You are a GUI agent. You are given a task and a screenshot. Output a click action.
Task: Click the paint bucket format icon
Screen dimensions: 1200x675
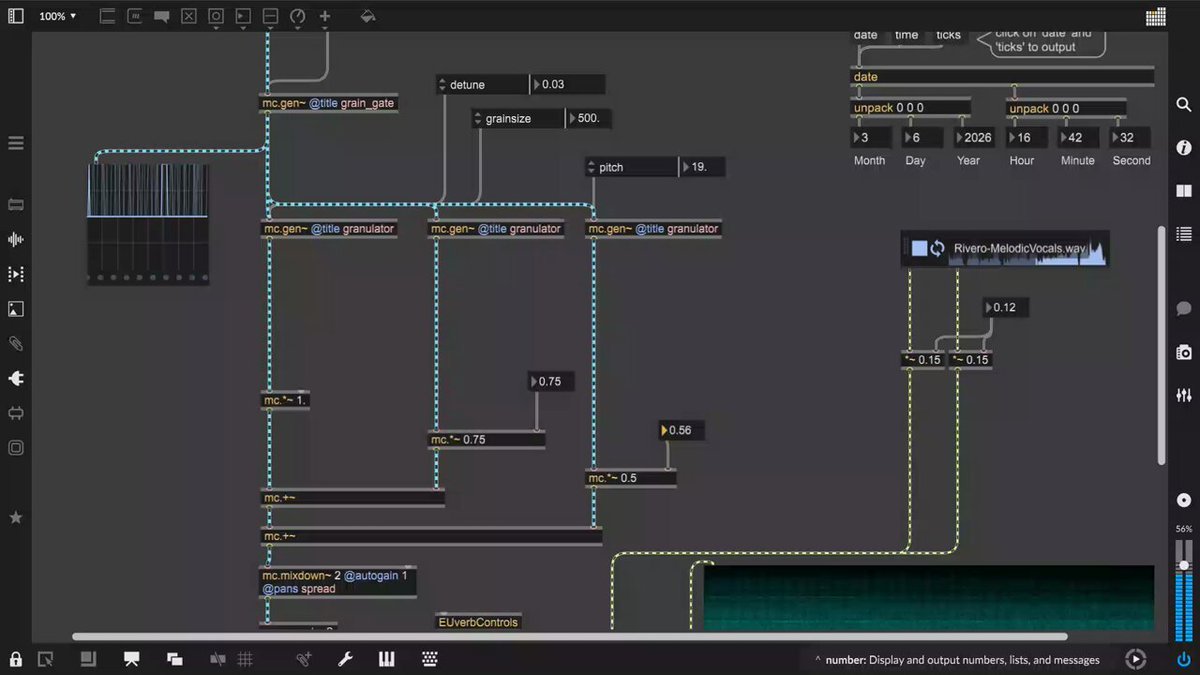(x=367, y=17)
